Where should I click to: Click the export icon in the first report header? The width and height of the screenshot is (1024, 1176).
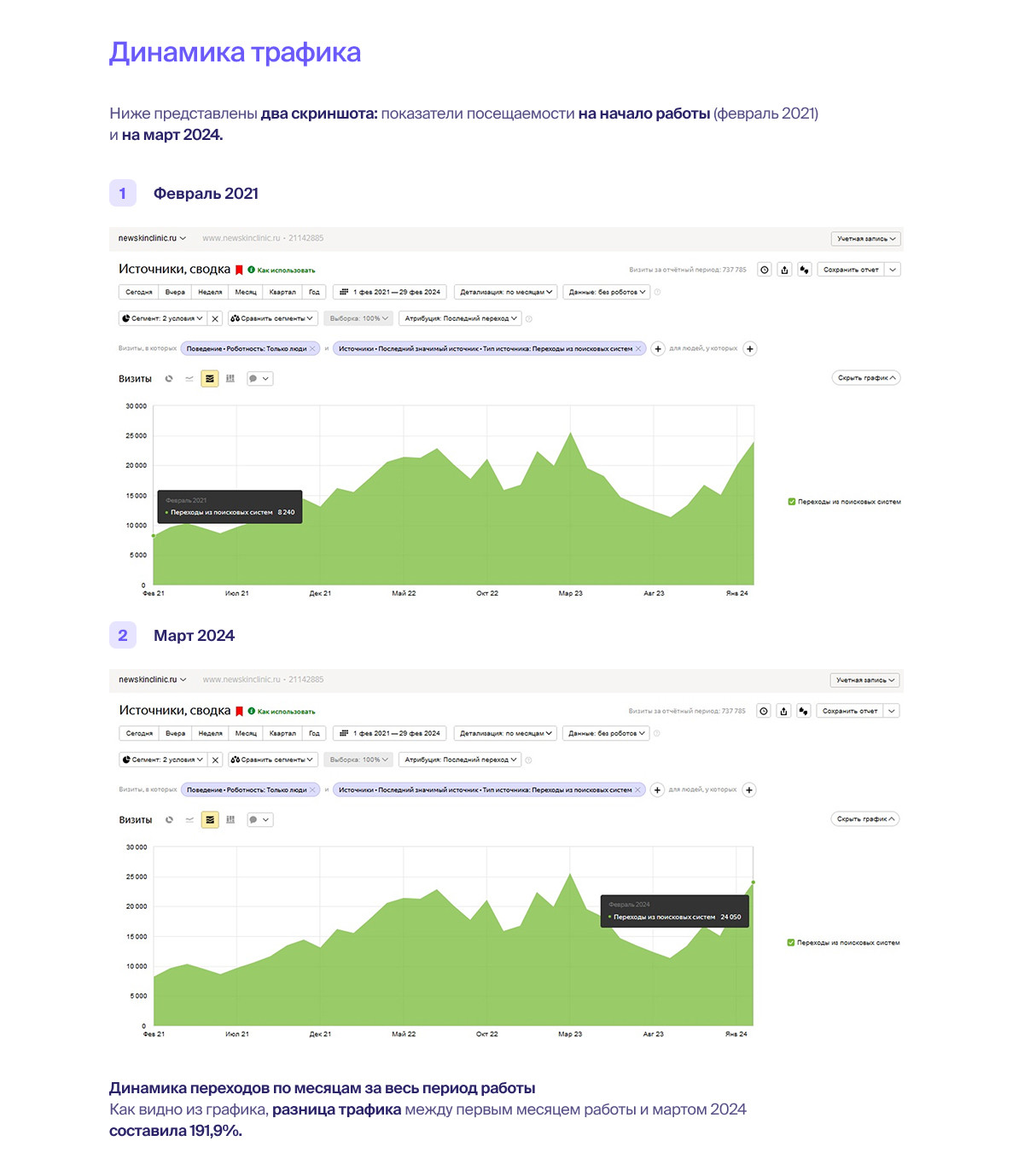[x=784, y=270]
